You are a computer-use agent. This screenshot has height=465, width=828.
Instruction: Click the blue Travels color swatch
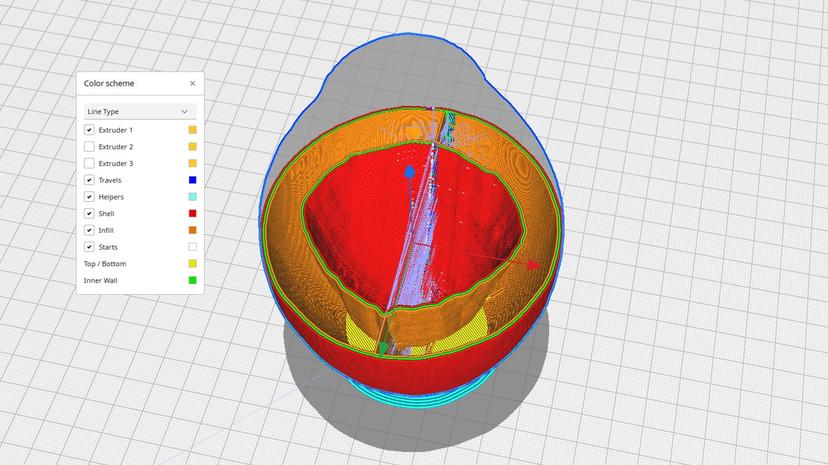pos(192,180)
